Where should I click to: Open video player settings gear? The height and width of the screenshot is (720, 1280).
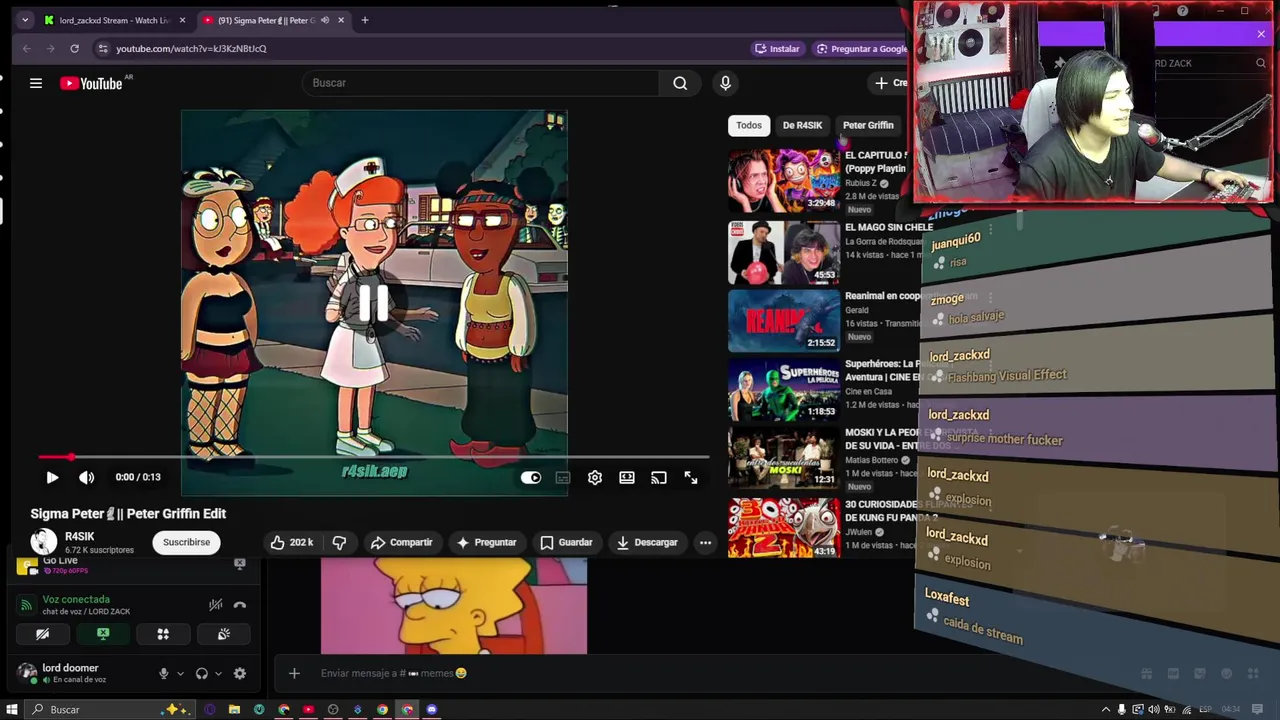[x=595, y=478]
